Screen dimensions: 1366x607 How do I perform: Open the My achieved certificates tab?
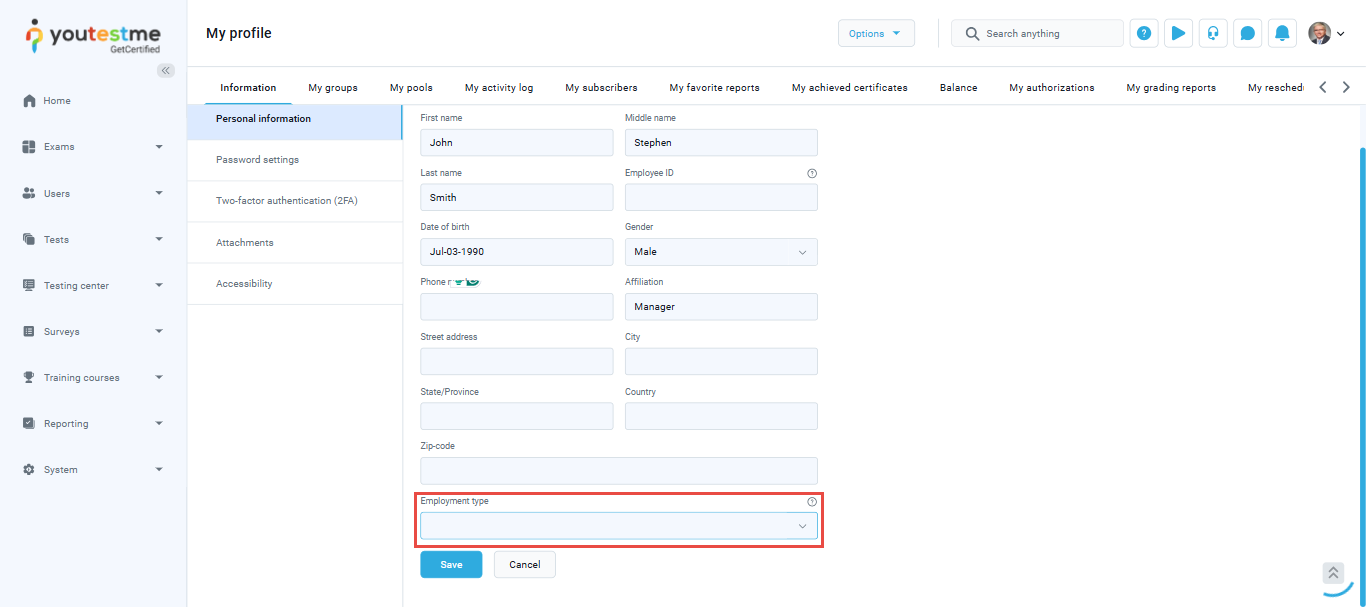[x=849, y=88]
